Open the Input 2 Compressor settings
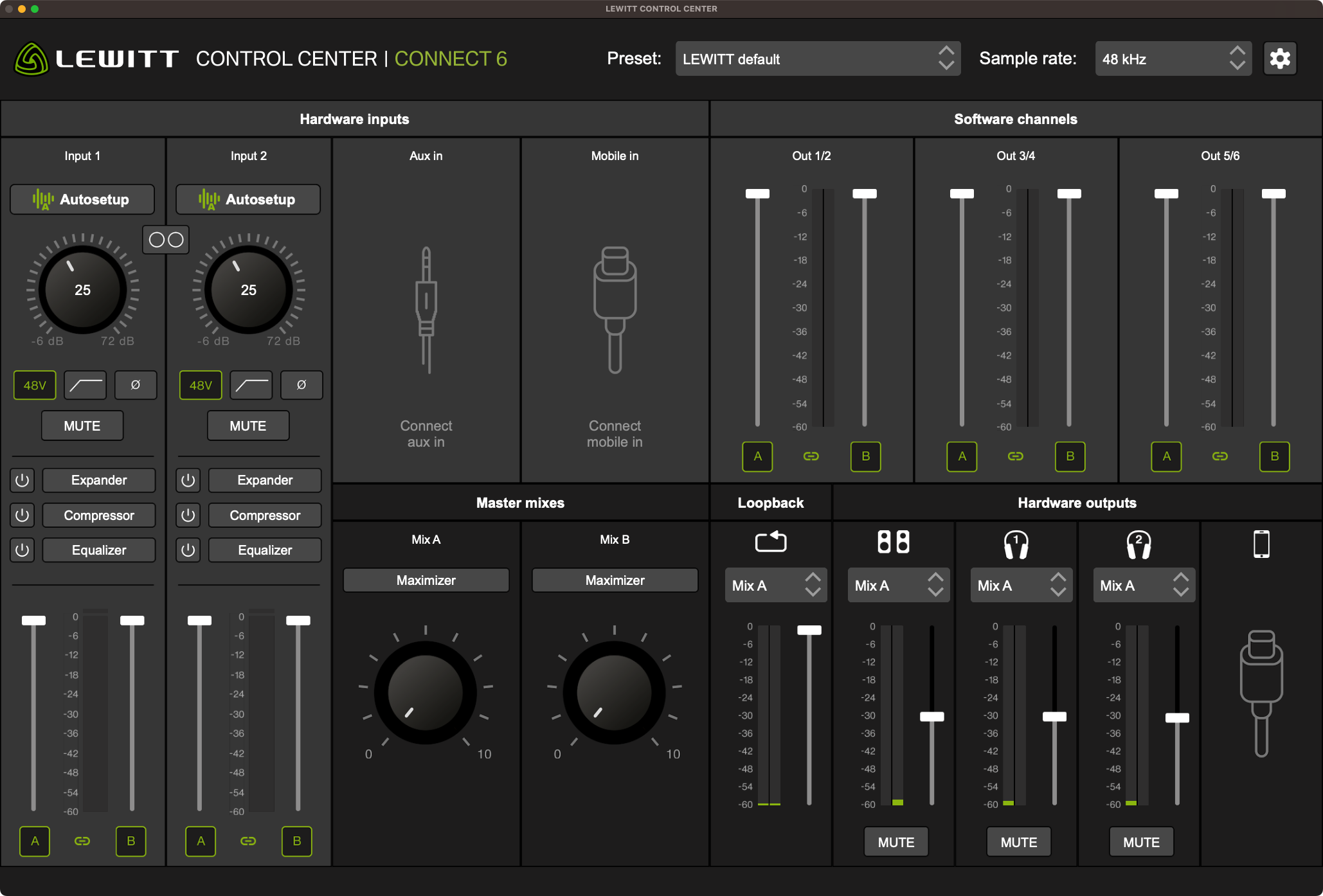The width and height of the screenshot is (1323, 896). coord(265,515)
